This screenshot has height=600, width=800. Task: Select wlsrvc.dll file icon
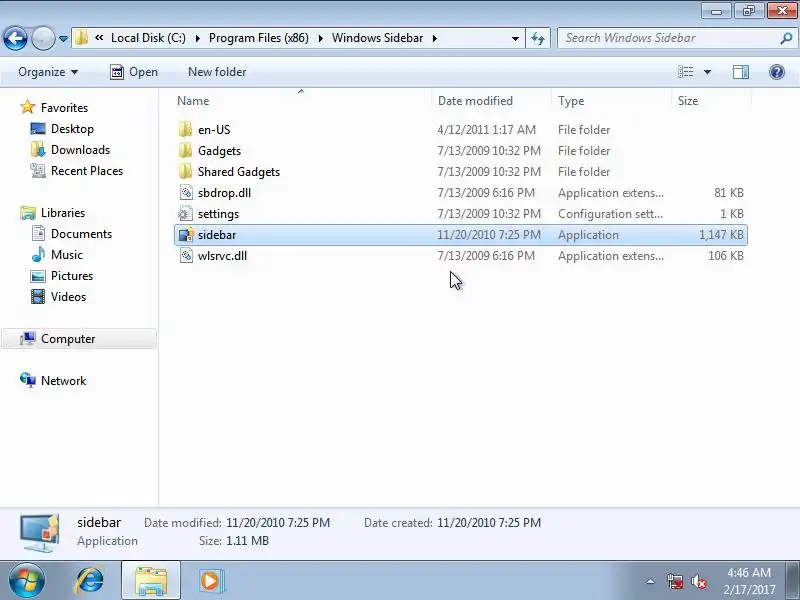click(186, 256)
